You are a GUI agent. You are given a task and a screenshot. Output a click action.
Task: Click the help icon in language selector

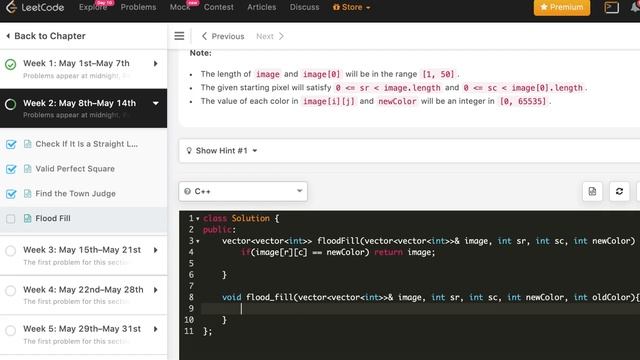pos(187,191)
